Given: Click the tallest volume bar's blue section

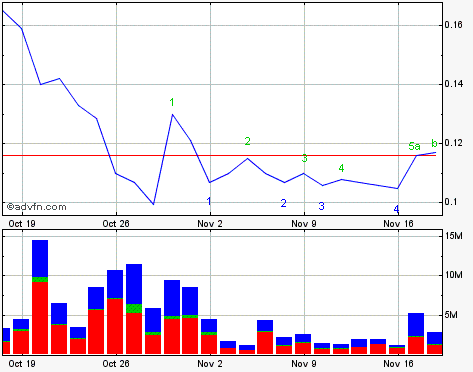Looking at the screenshot, I should click(40, 259).
